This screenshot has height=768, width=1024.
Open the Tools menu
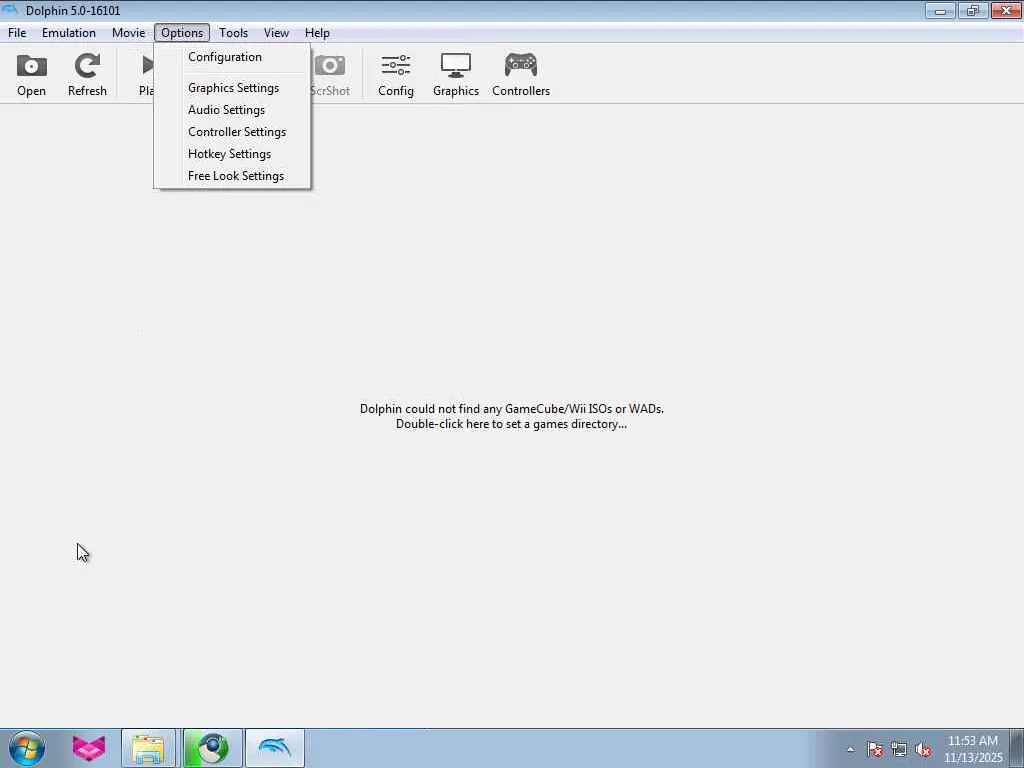233,33
